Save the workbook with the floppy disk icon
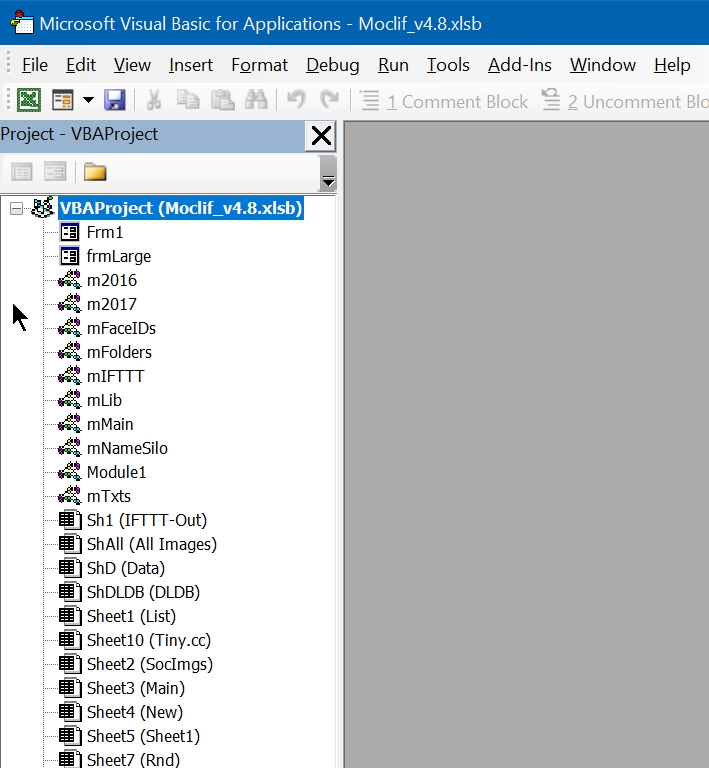The height and width of the screenshot is (768, 709). click(x=114, y=100)
